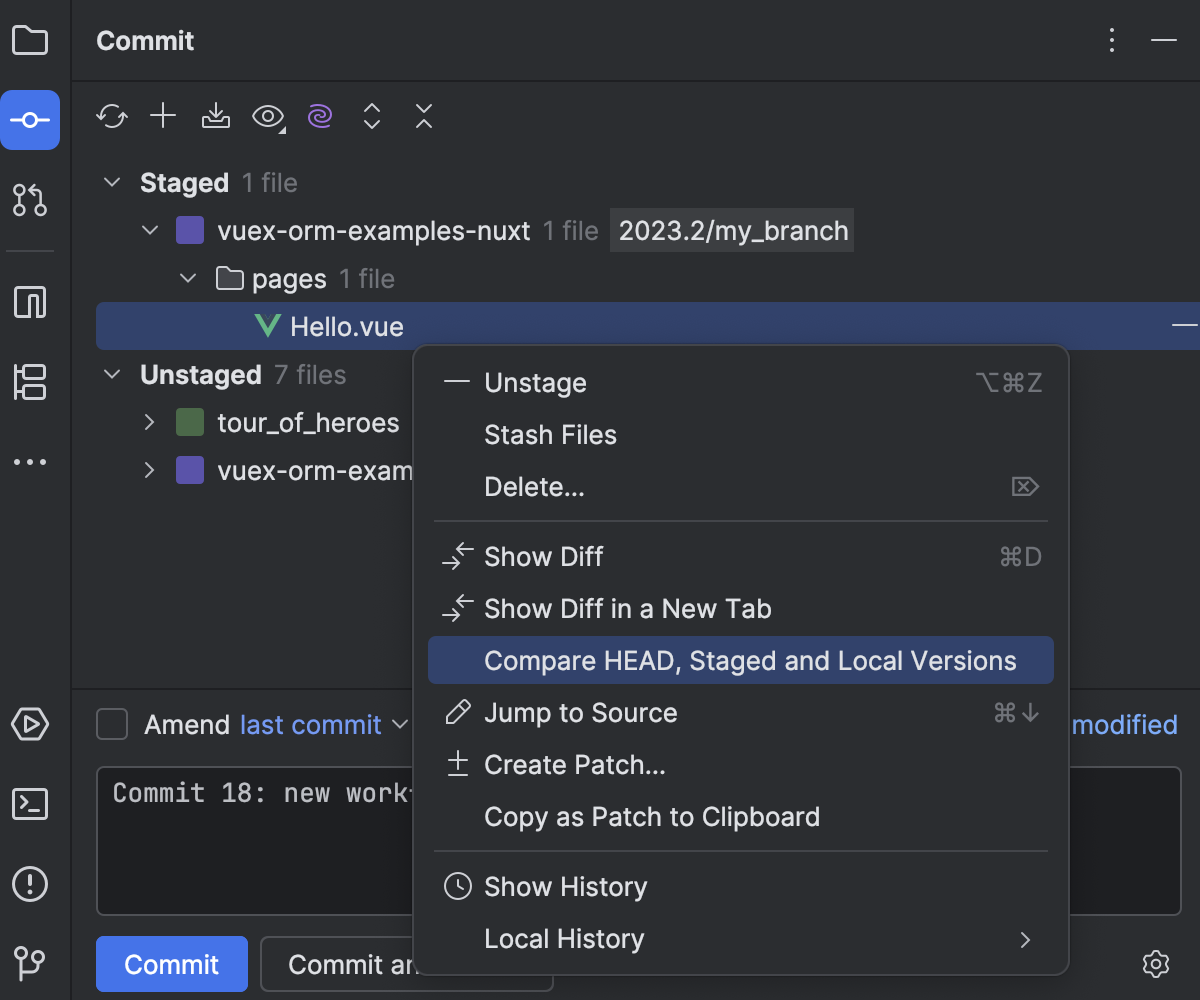This screenshot has height=1000, width=1200.
Task: Select Create Patch... menu entry
Action: [x=740, y=765]
